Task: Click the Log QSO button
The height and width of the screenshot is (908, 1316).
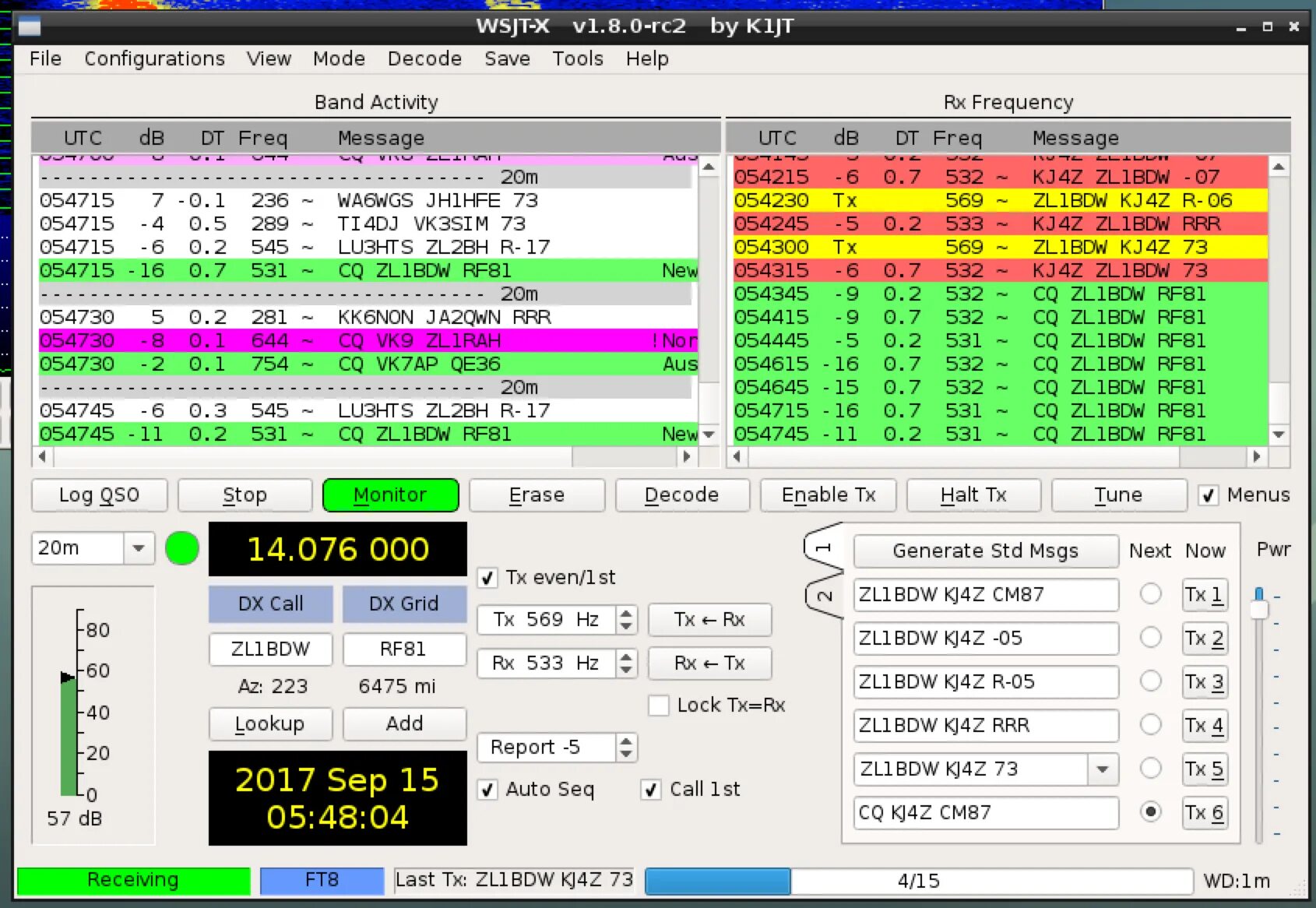Action: point(99,495)
